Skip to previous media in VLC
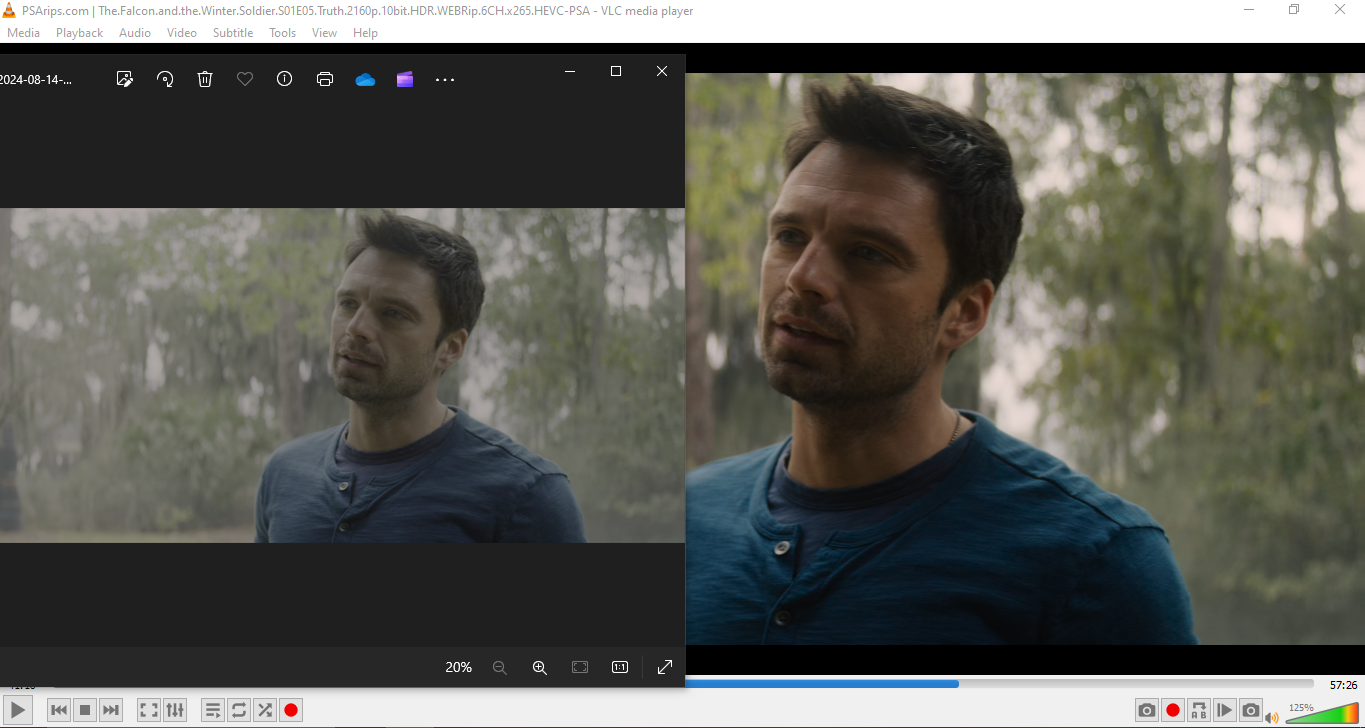Screen dimensions: 1365x728 (59, 710)
